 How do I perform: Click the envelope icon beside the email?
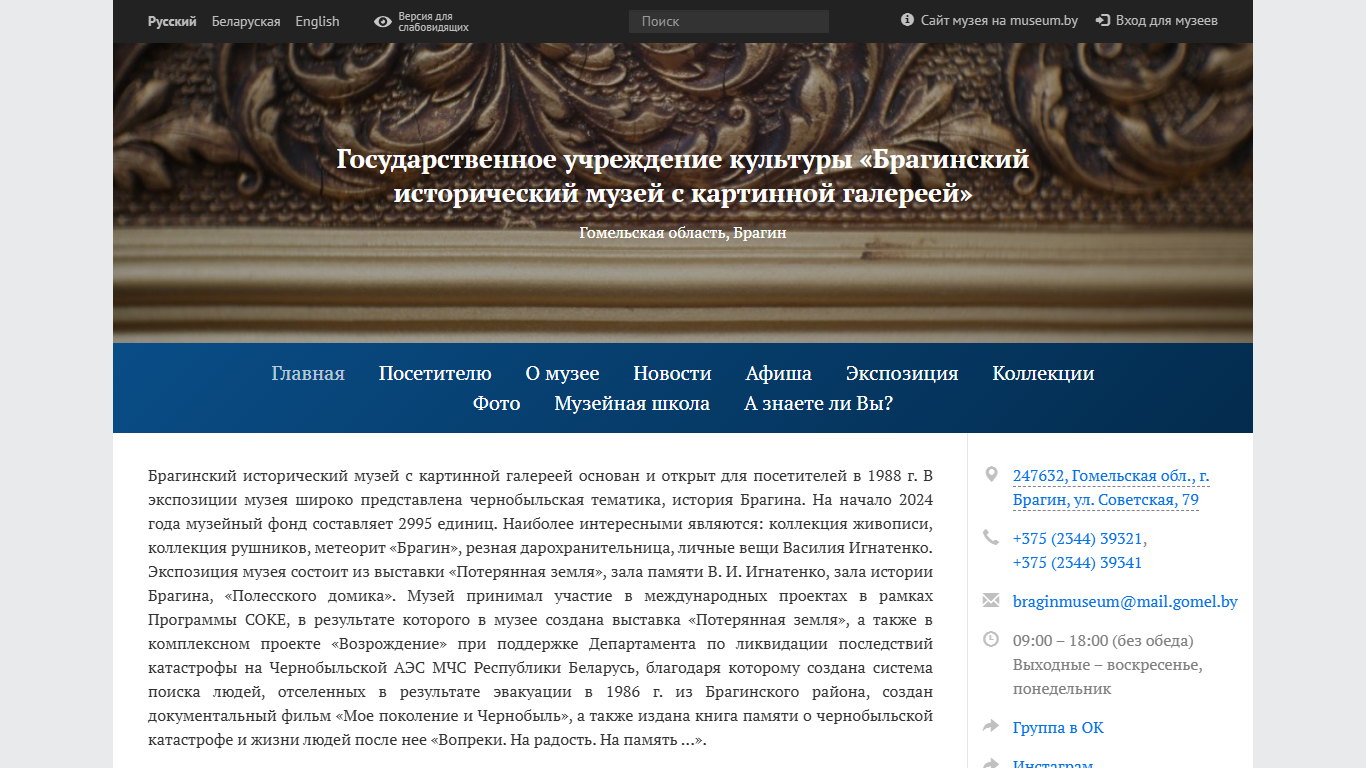[x=991, y=600]
